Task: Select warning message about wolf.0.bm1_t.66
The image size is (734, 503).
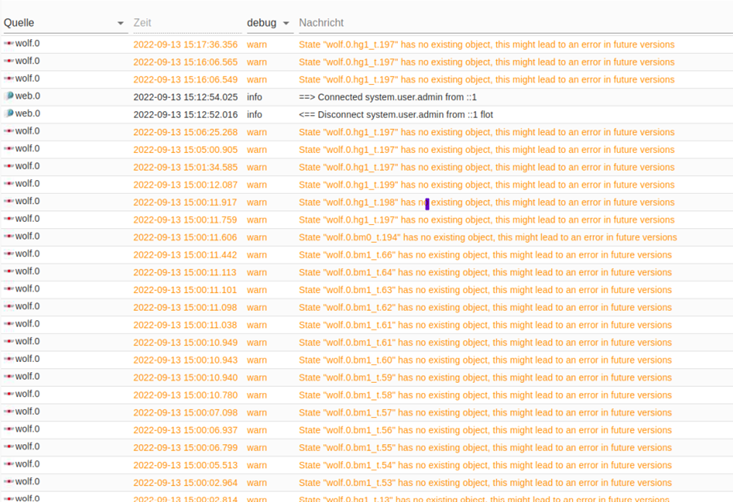Action: 485,255
